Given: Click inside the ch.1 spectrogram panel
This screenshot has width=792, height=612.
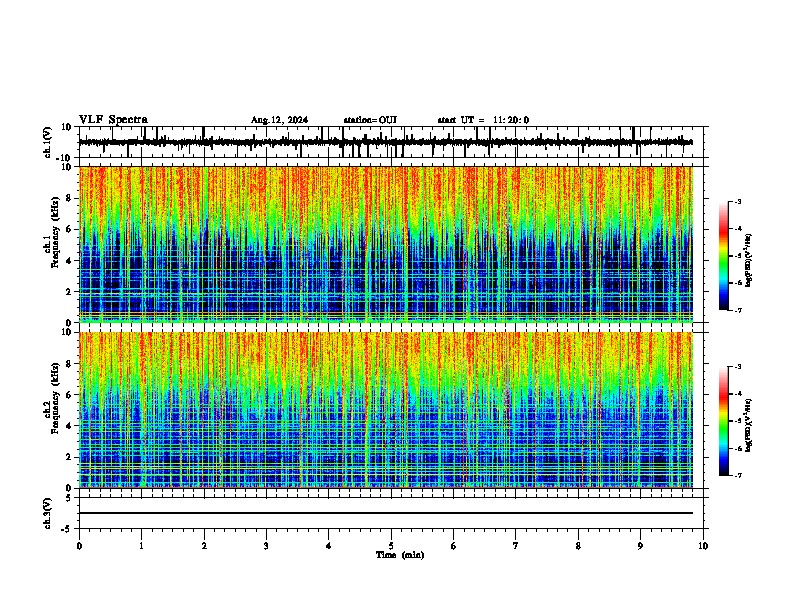Looking at the screenshot, I should (391, 244).
